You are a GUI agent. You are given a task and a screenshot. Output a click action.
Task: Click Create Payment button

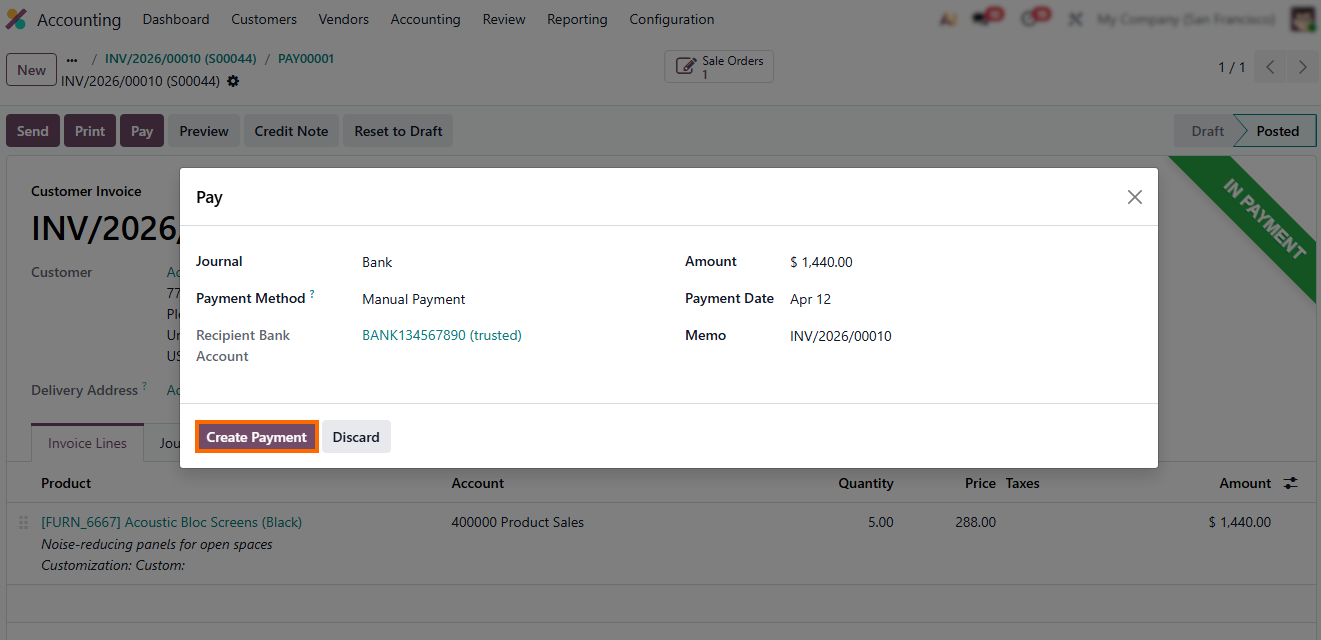(257, 437)
